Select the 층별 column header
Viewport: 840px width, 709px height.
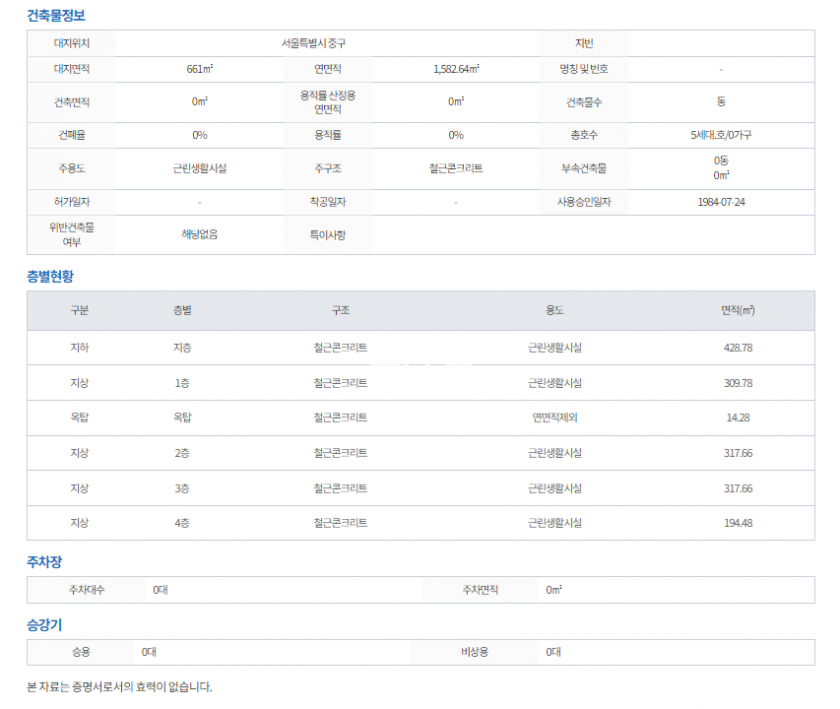point(182,311)
